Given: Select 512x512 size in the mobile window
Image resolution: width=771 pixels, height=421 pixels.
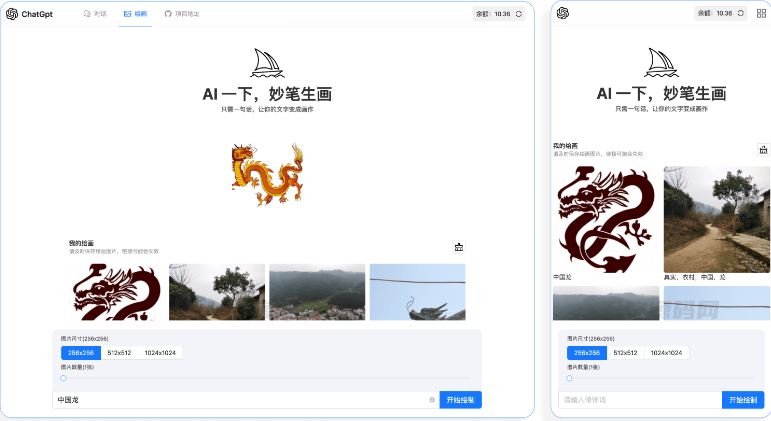Looking at the screenshot, I should (x=625, y=353).
